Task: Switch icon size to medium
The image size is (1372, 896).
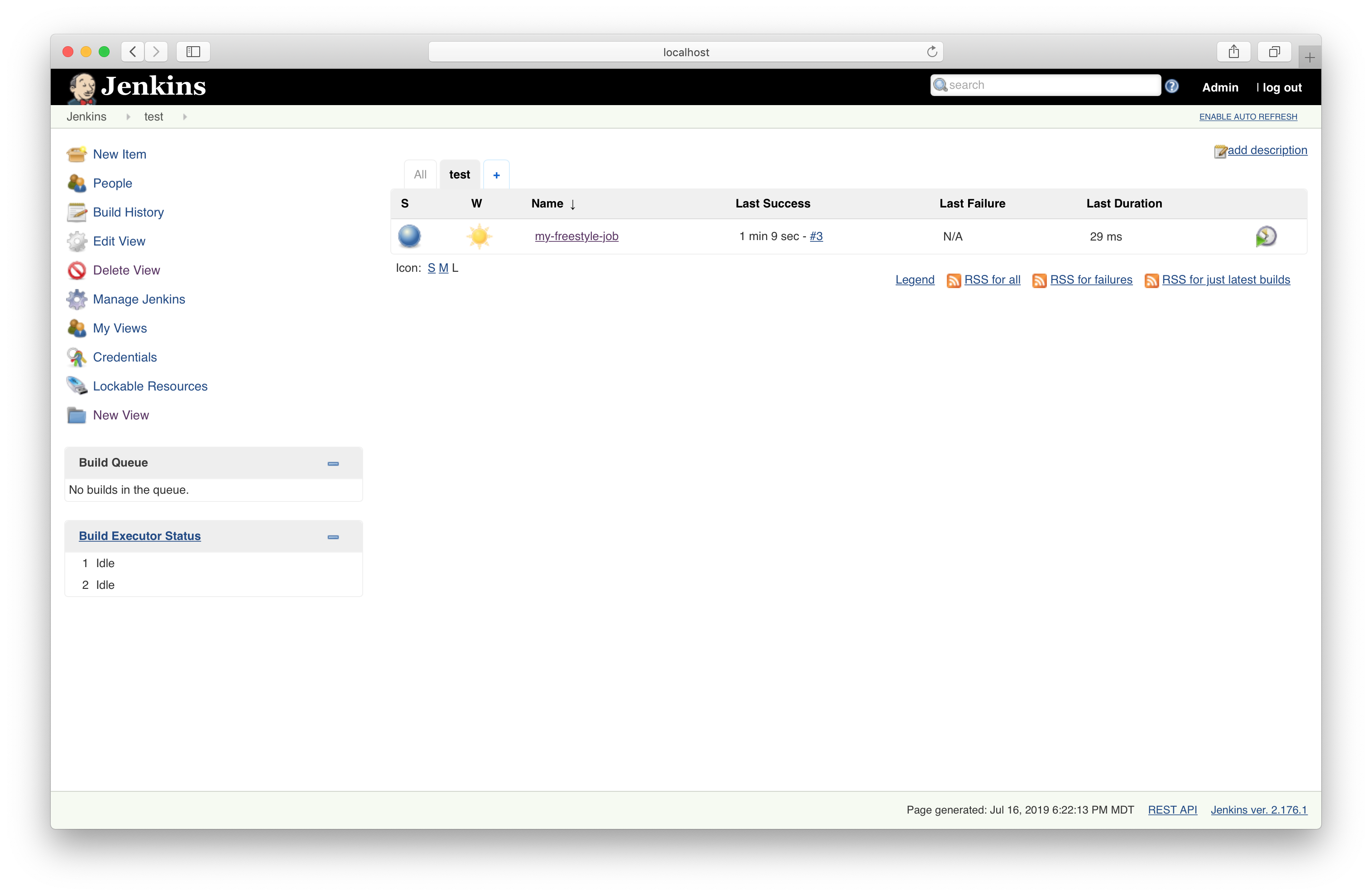Action: 443,268
